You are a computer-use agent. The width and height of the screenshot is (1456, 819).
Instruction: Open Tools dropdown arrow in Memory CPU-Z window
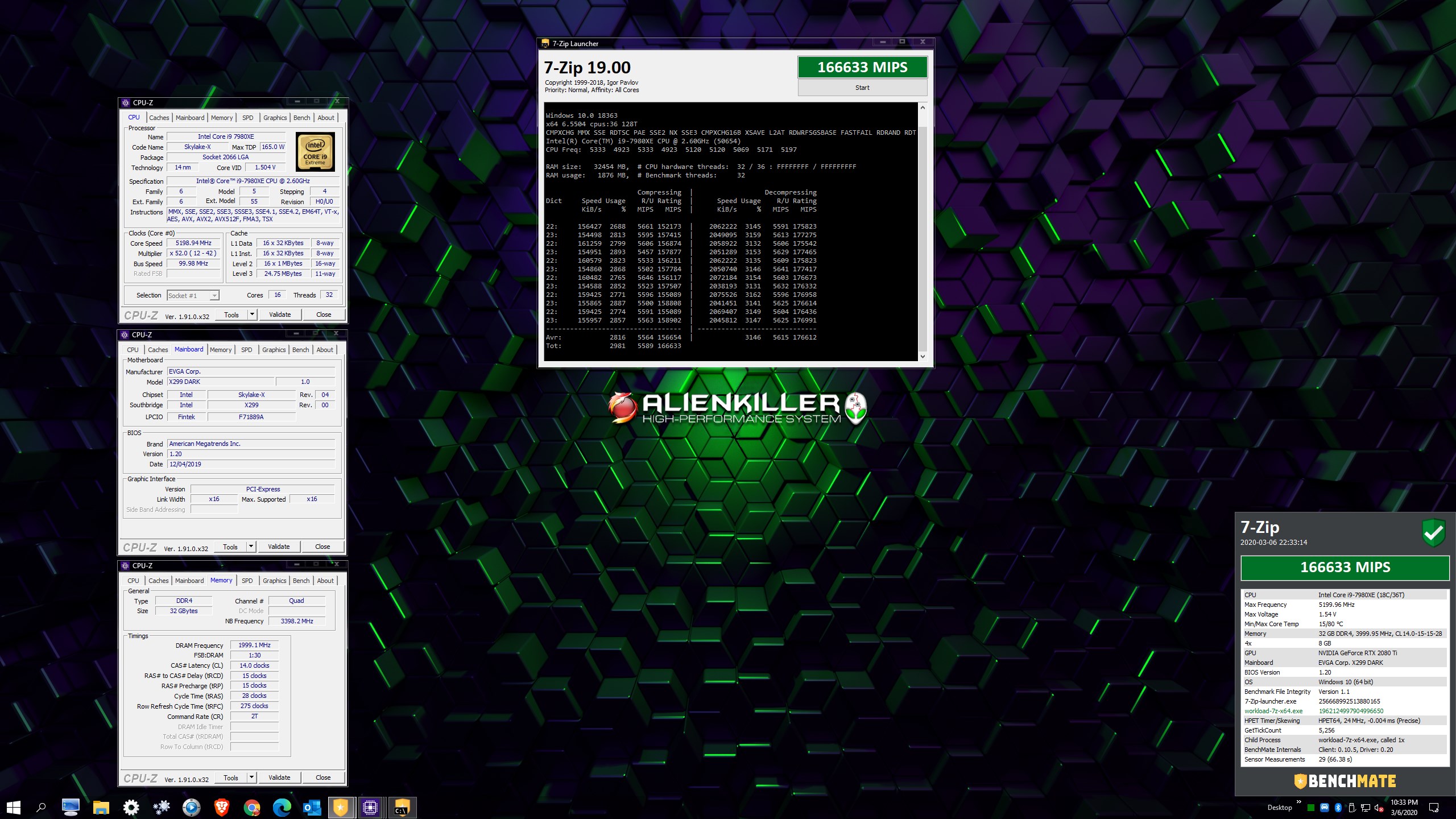pyautogui.click(x=251, y=777)
